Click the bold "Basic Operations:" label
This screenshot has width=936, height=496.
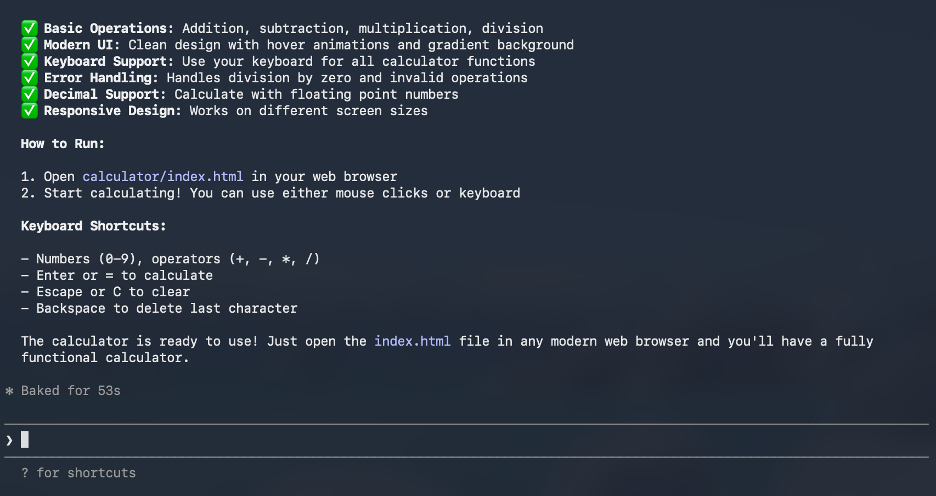[108, 28]
